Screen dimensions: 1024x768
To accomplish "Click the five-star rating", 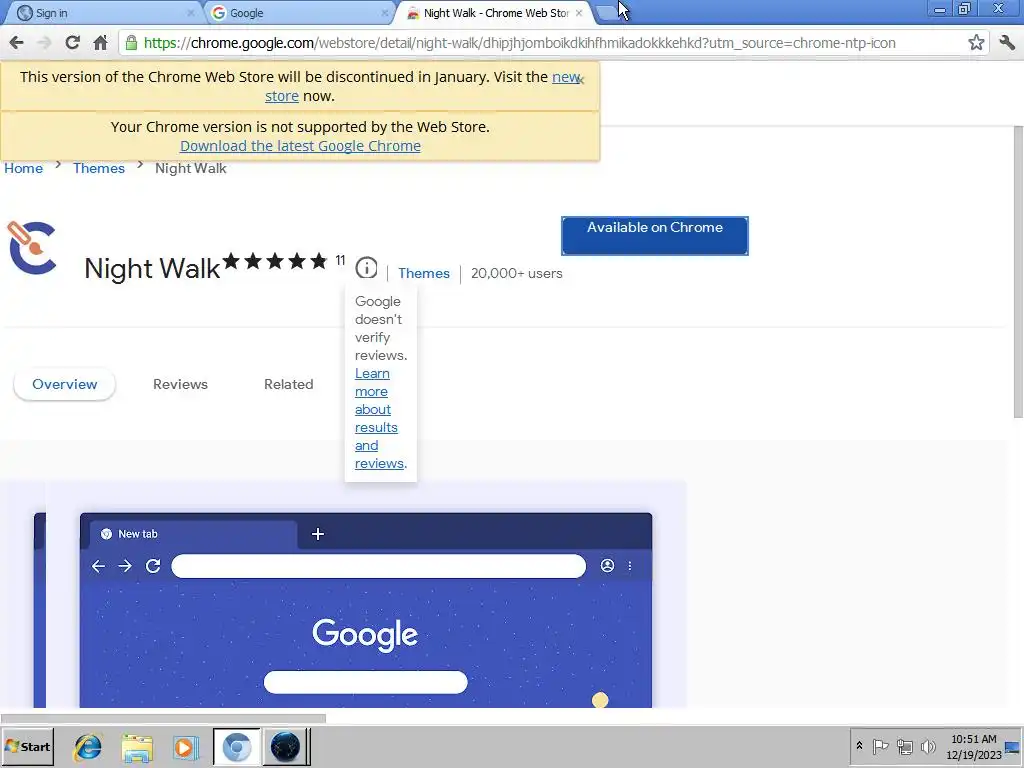I will point(275,261).
